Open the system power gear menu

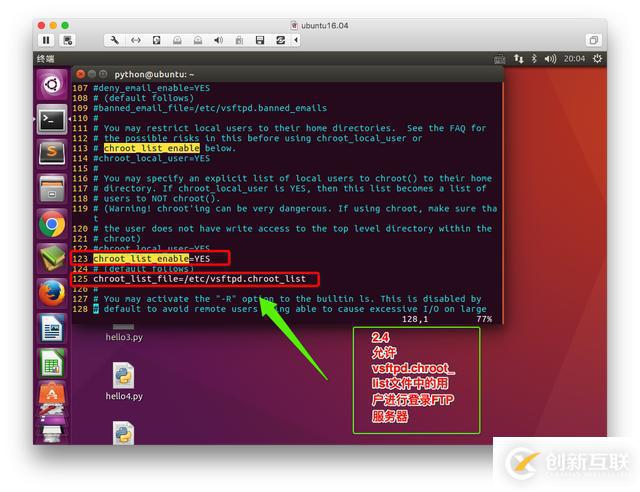597,59
